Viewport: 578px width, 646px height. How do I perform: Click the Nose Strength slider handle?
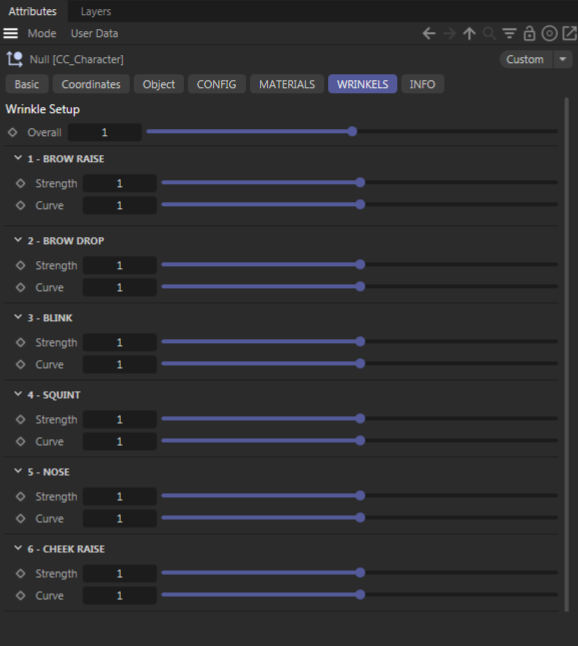coord(360,496)
